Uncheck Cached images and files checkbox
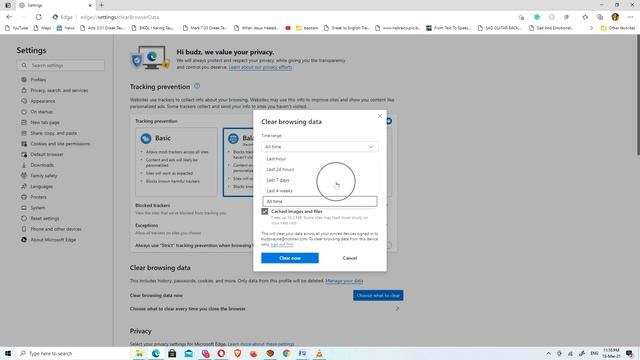The height and width of the screenshot is (360, 640). click(x=264, y=211)
